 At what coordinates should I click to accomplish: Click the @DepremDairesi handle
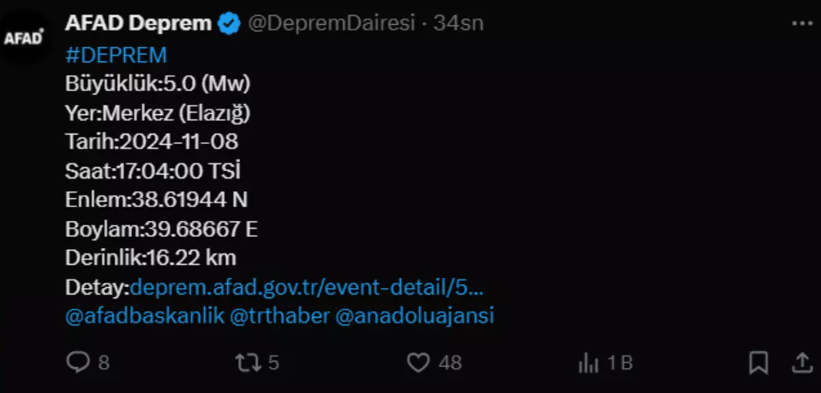(x=331, y=24)
